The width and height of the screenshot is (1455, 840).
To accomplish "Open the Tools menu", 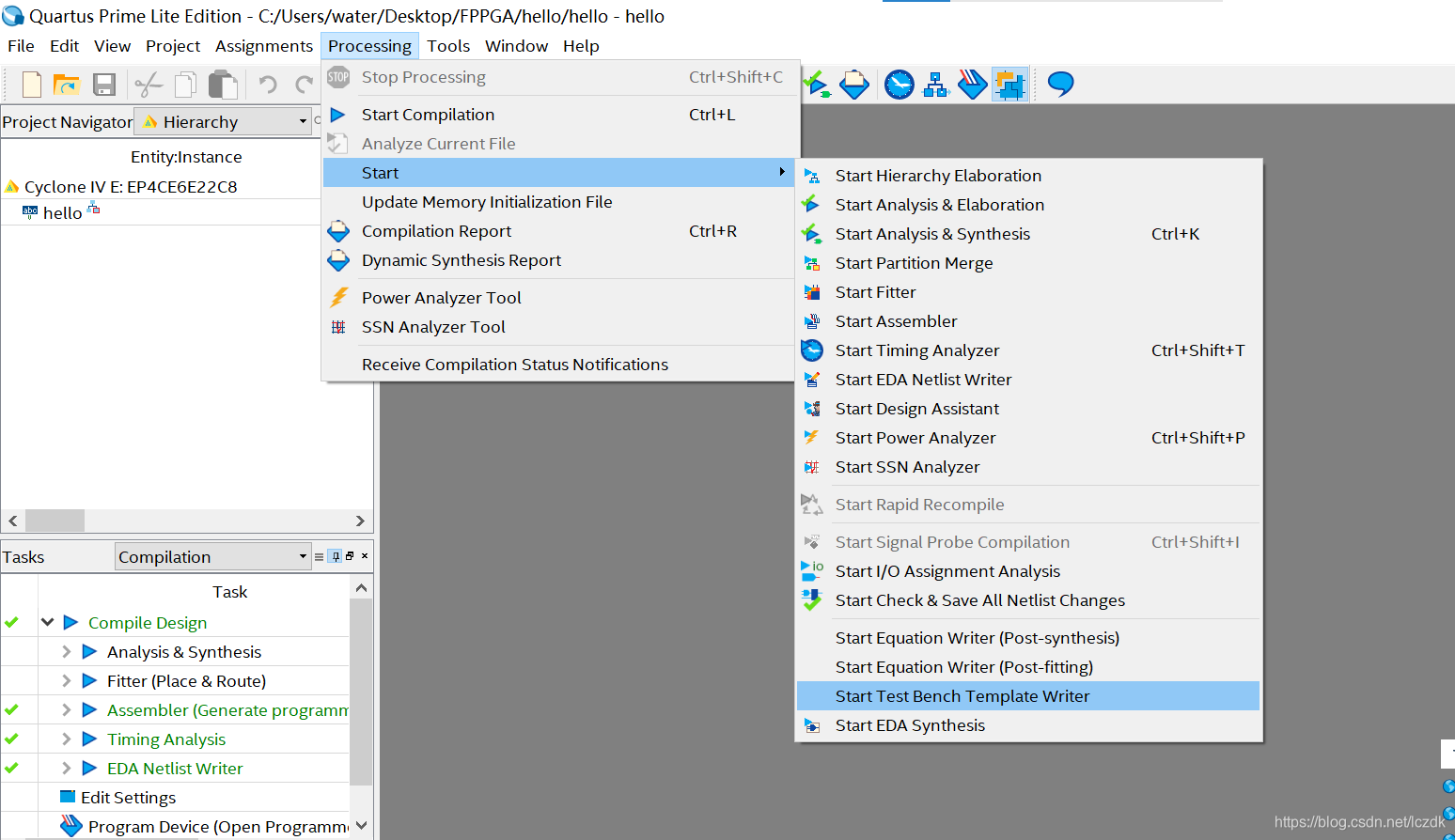I will (x=448, y=46).
